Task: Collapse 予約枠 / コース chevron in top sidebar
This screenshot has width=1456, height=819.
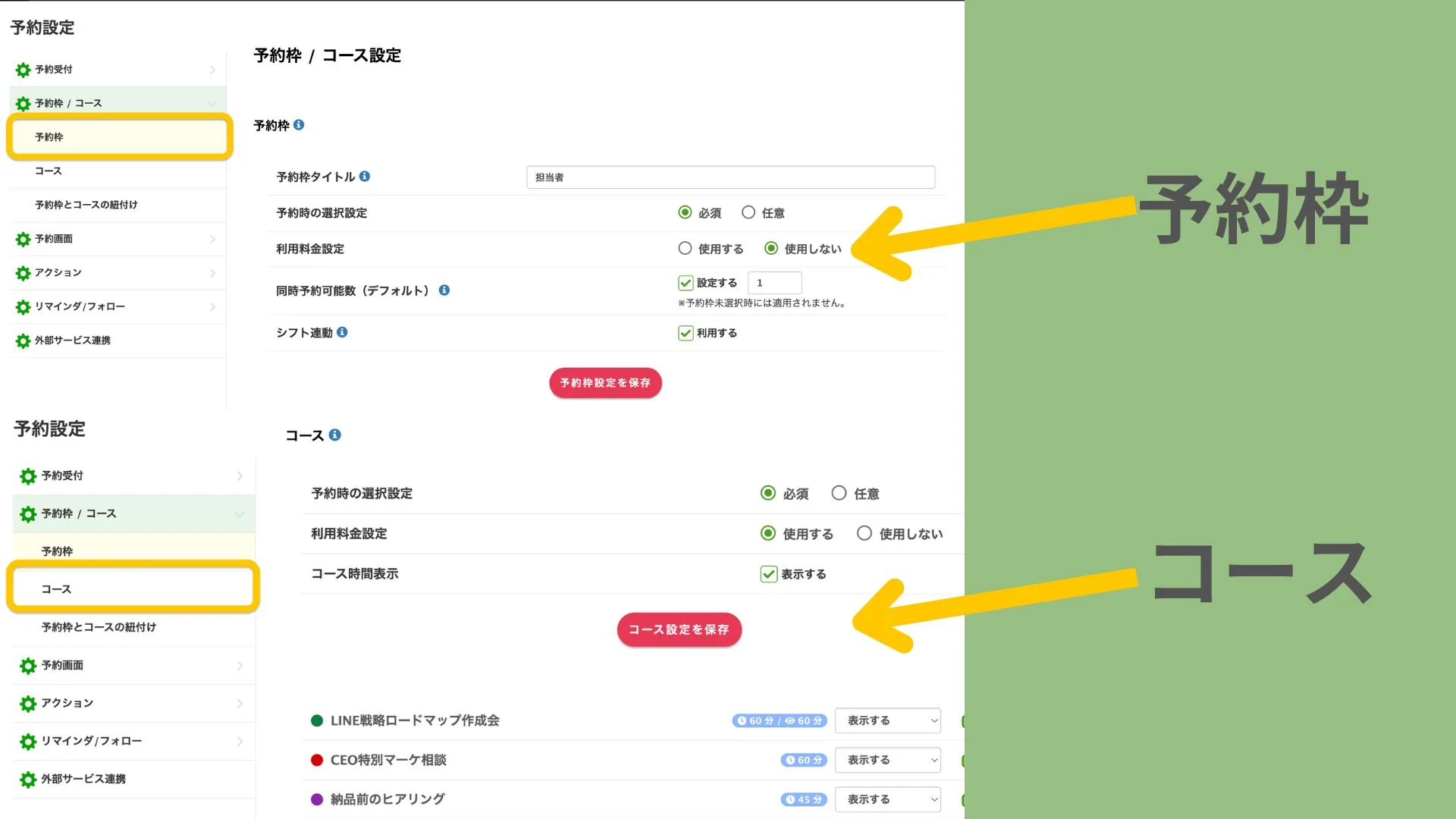Action: (212, 104)
